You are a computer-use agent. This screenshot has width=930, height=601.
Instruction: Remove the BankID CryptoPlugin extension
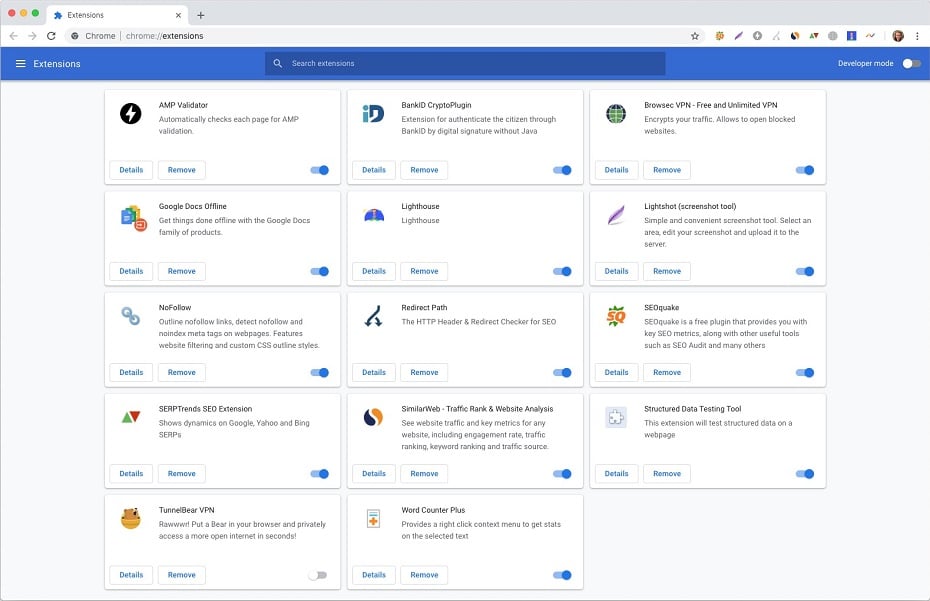tap(424, 170)
